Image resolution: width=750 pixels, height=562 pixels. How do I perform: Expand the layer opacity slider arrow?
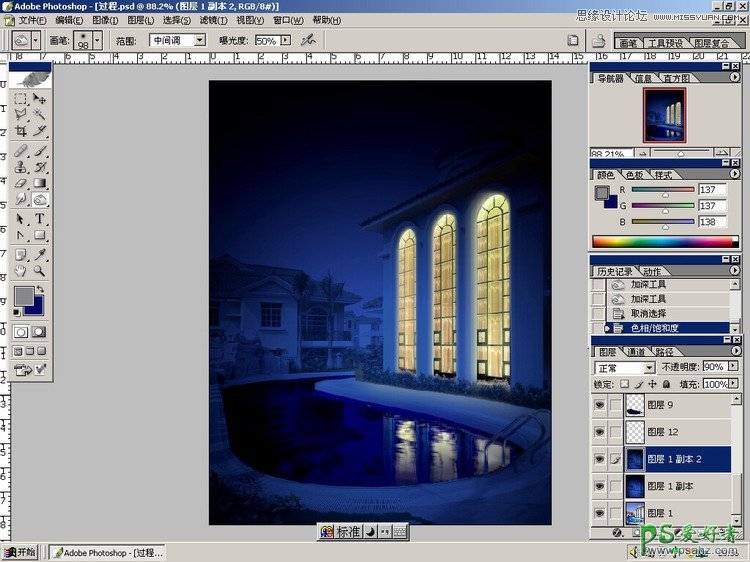pyautogui.click(x=735, y=367)
